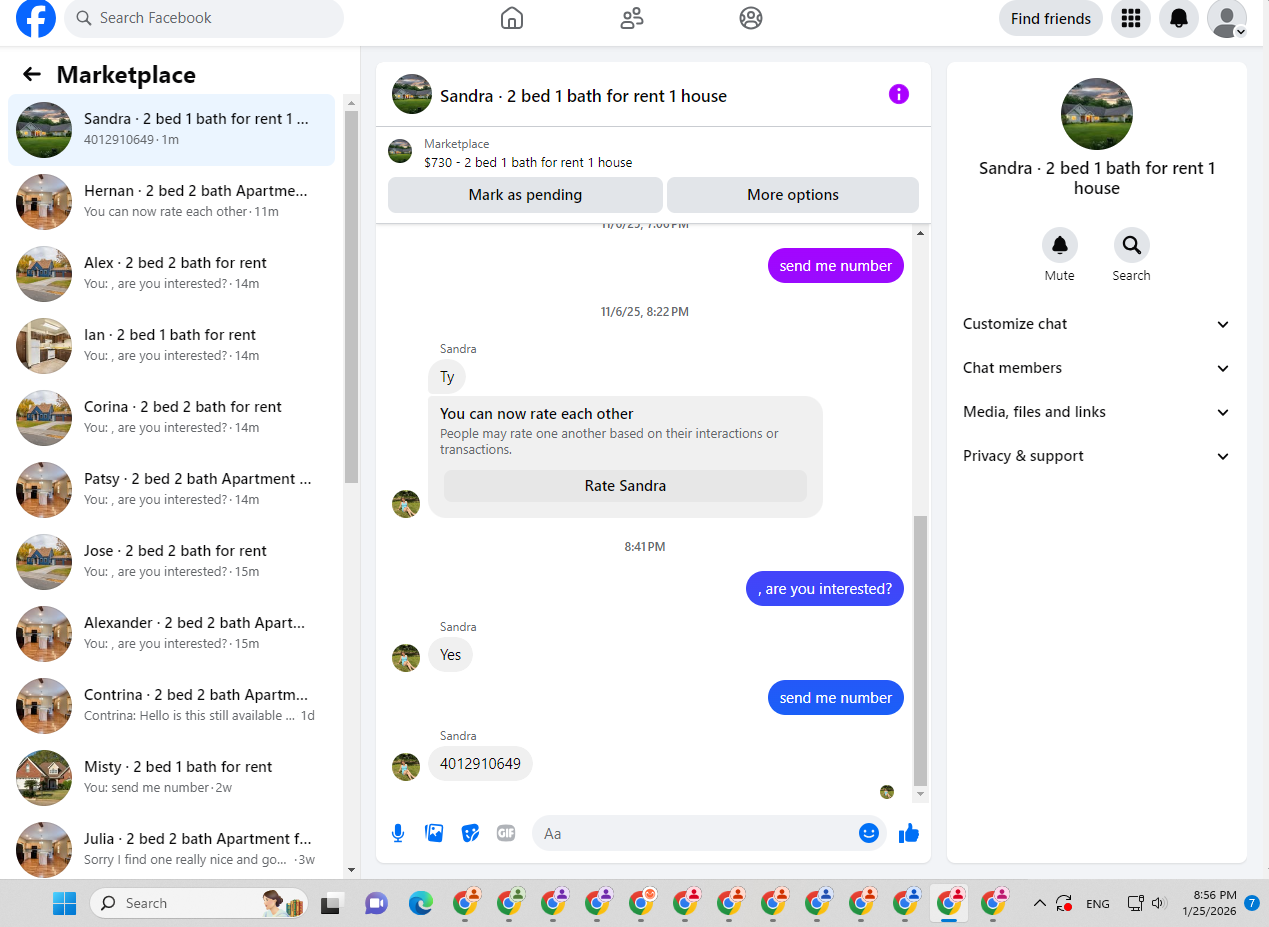Image resolution: width=1269 pixels, height=927 pixels.
Task: Open the account profile menu
Action: click(1227, 18)
